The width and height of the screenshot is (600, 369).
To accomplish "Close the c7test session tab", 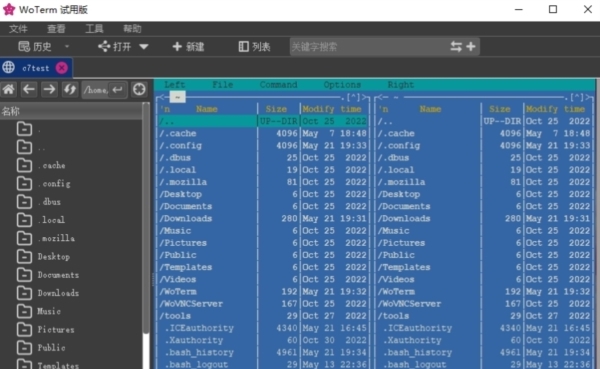I will click(62, 68).
